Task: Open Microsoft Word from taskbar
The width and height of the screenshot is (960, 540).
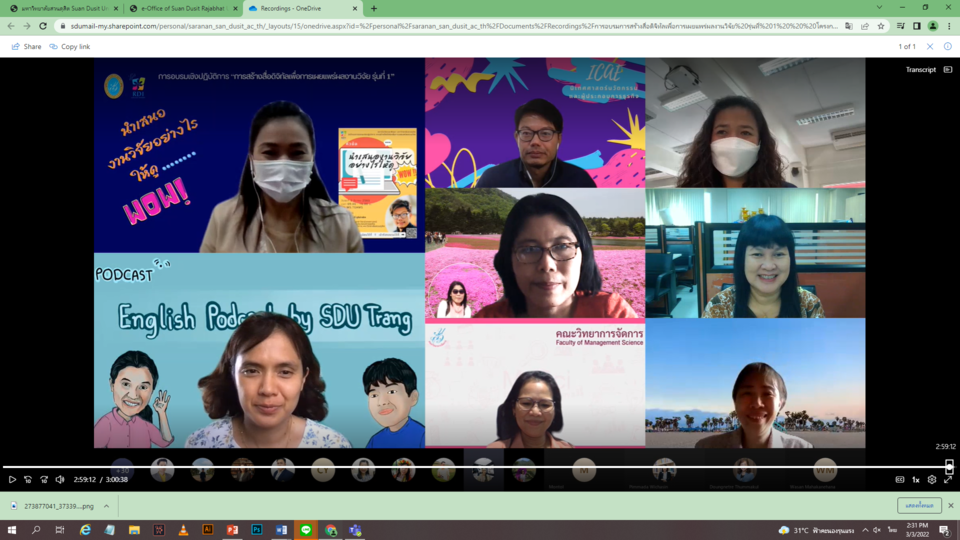Action: click(x=281, y=530)
